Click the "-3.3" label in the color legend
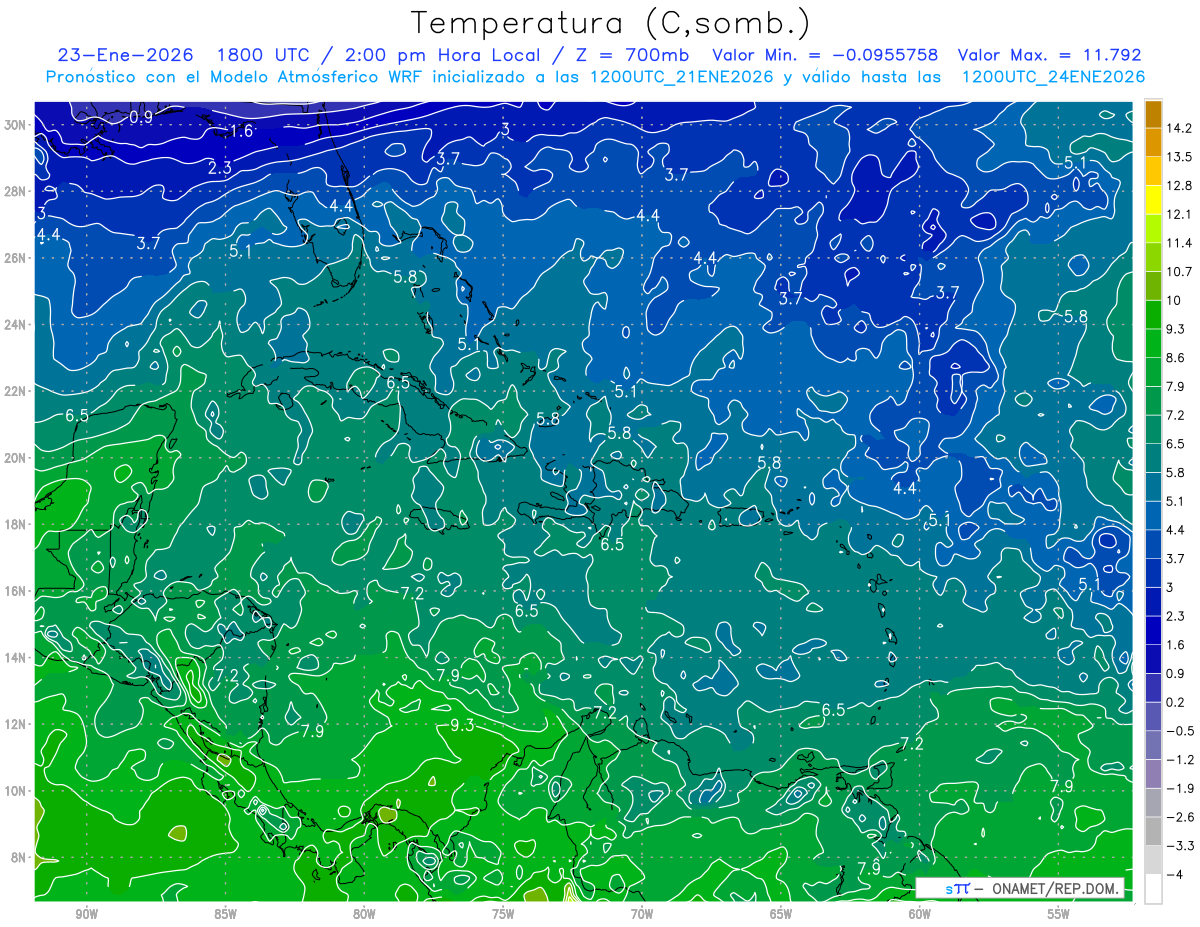Image resolution: width=1200 pixels, height=927 pixels. (1181, 846)
